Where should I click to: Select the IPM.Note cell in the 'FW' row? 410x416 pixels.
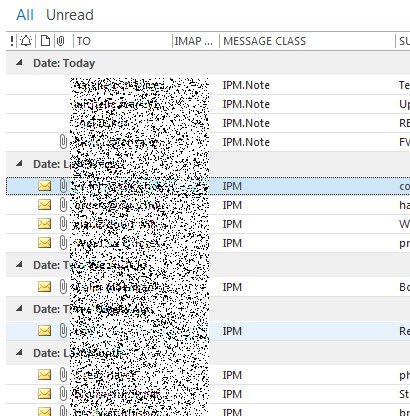pos(246,142)
